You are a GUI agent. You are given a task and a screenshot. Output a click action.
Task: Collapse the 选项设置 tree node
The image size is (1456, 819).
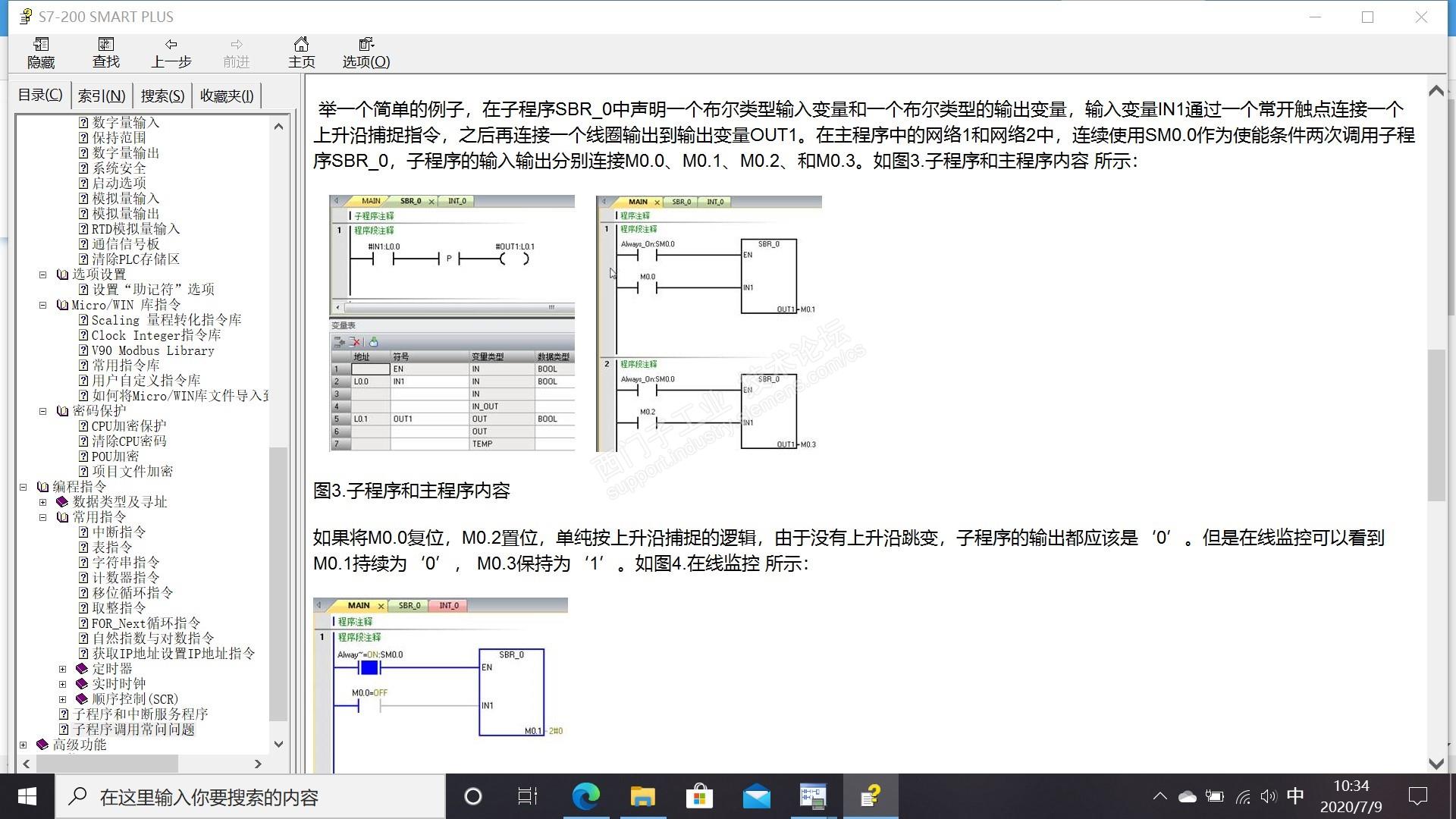(x=43, y=275)
